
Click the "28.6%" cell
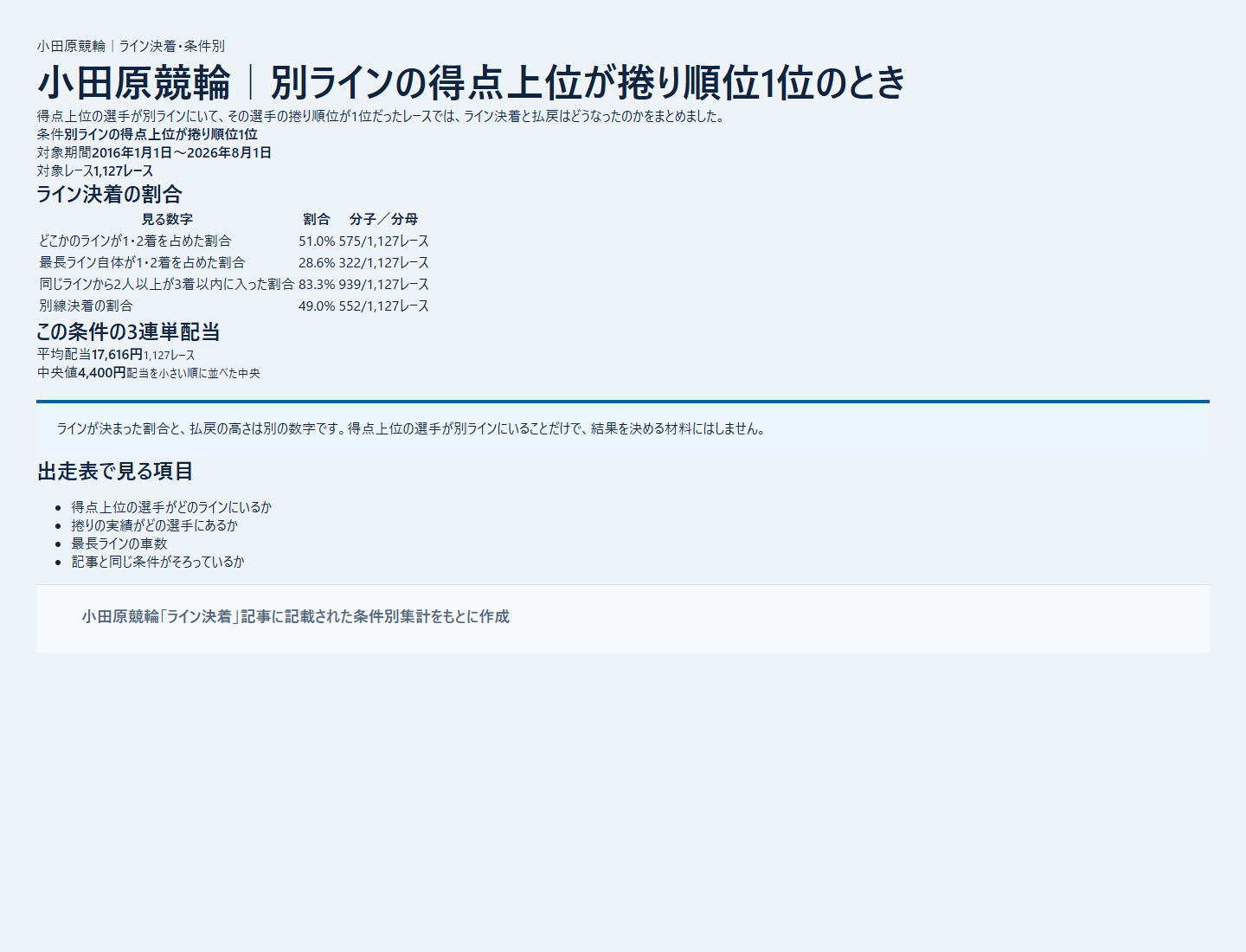coord(317,263)
